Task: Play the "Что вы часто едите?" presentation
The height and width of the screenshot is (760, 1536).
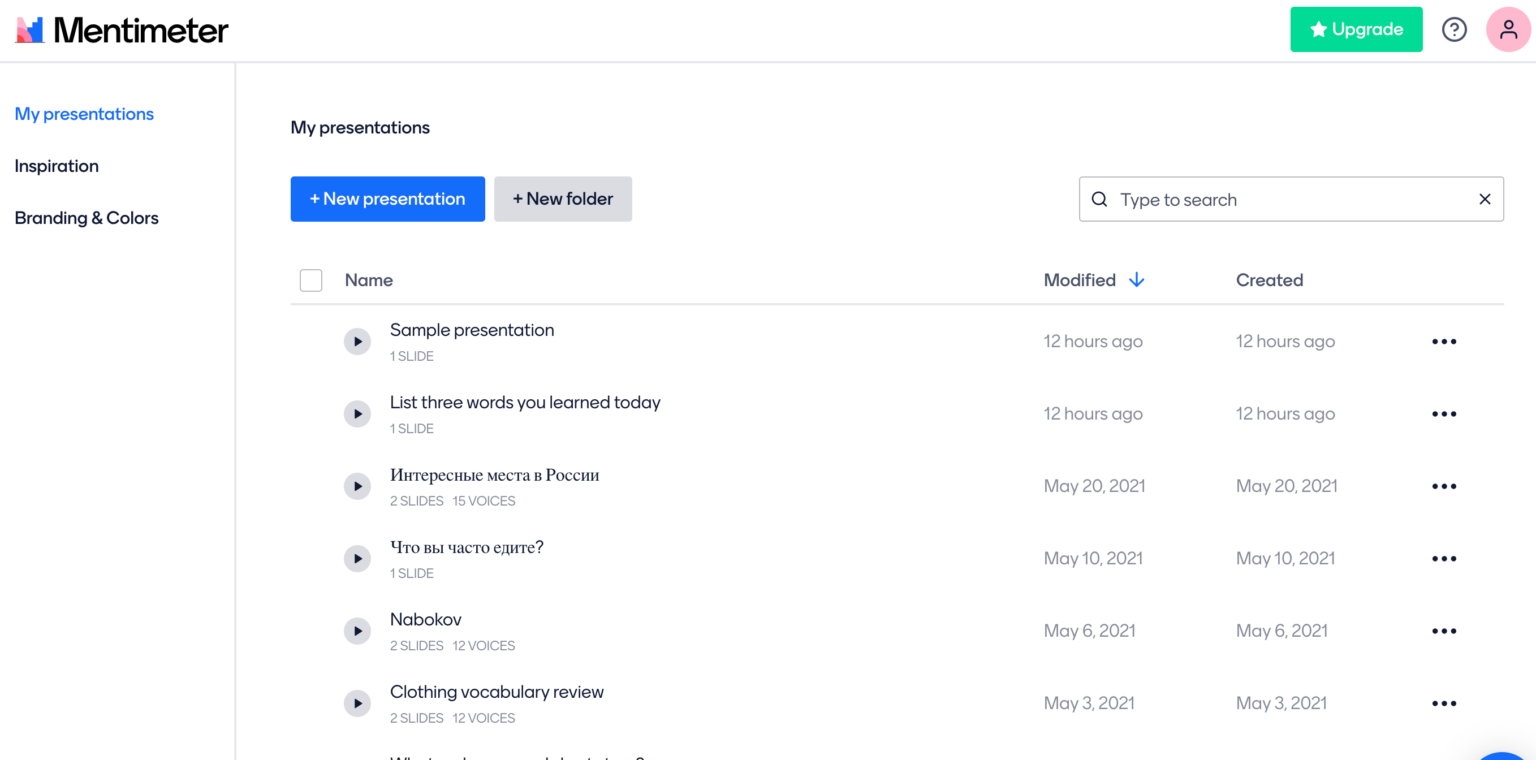Action: (x=357, y=558)
